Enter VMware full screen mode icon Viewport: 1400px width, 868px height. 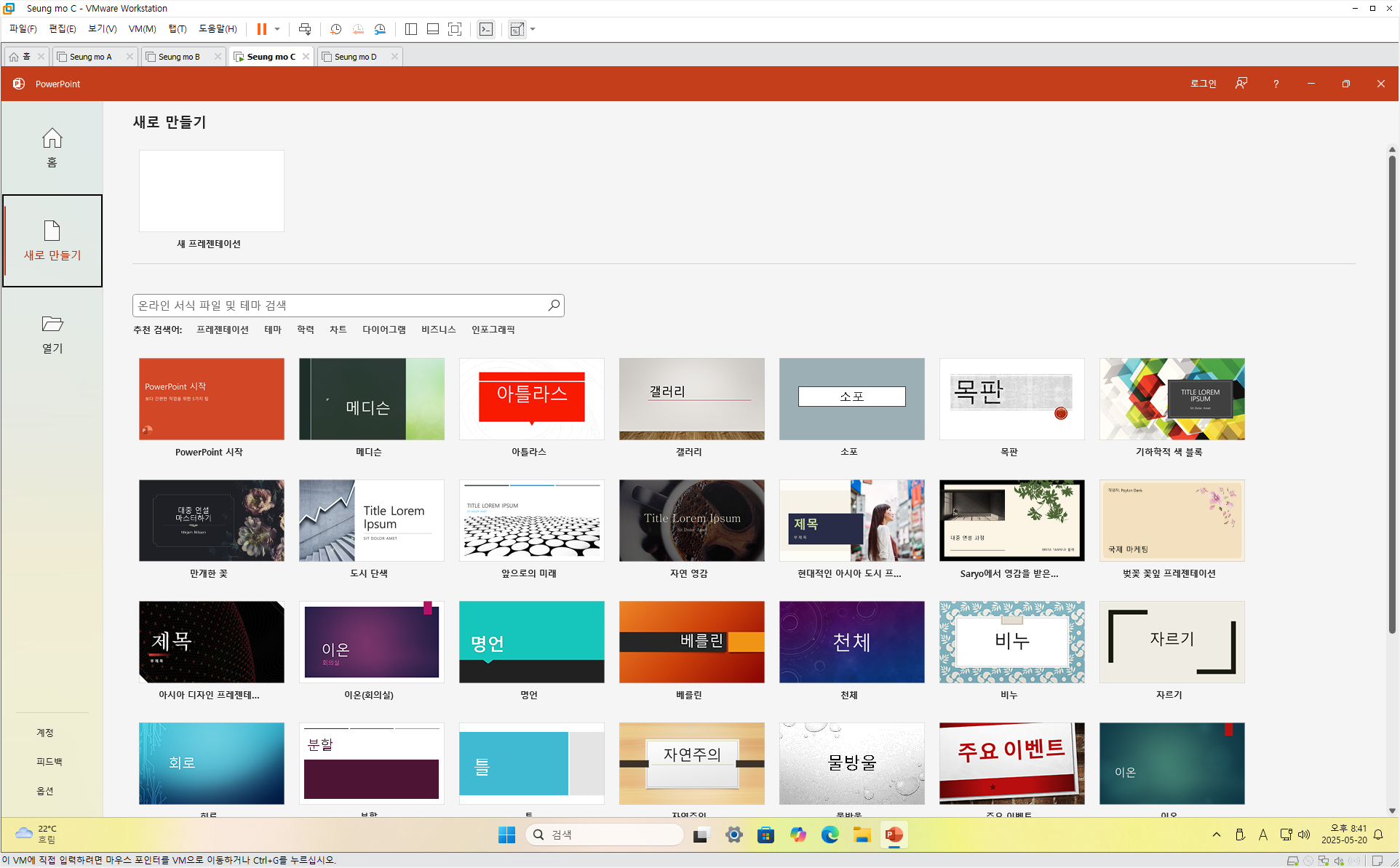pyautogui.click(x=455, y=29)
